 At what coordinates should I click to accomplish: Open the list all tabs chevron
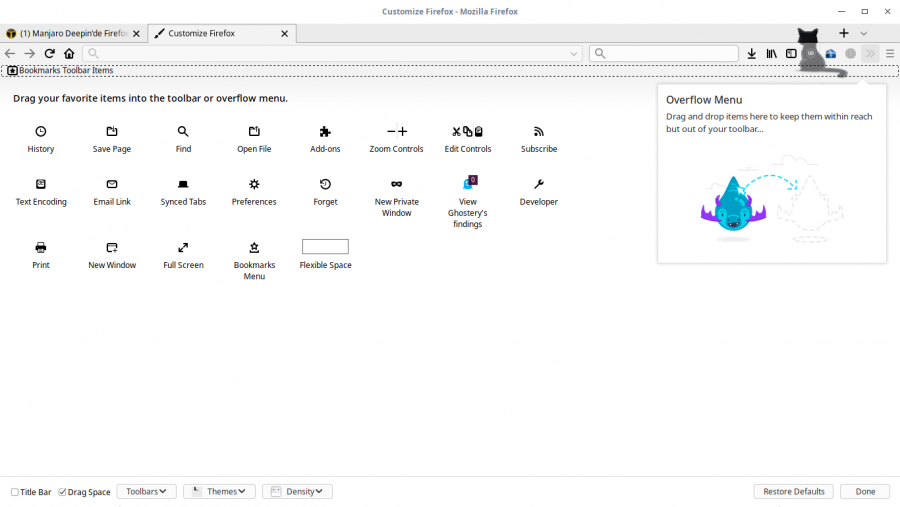coord(864,33)
